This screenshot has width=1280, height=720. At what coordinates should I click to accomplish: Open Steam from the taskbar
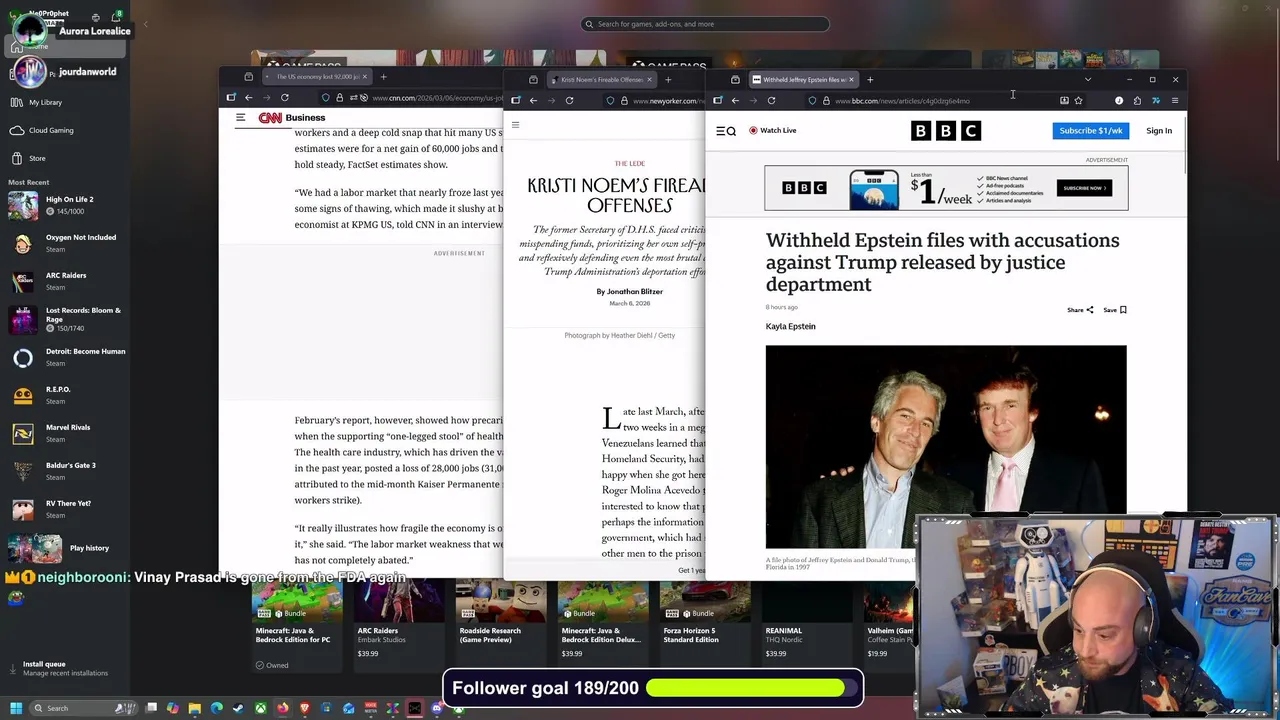point(238,708)
